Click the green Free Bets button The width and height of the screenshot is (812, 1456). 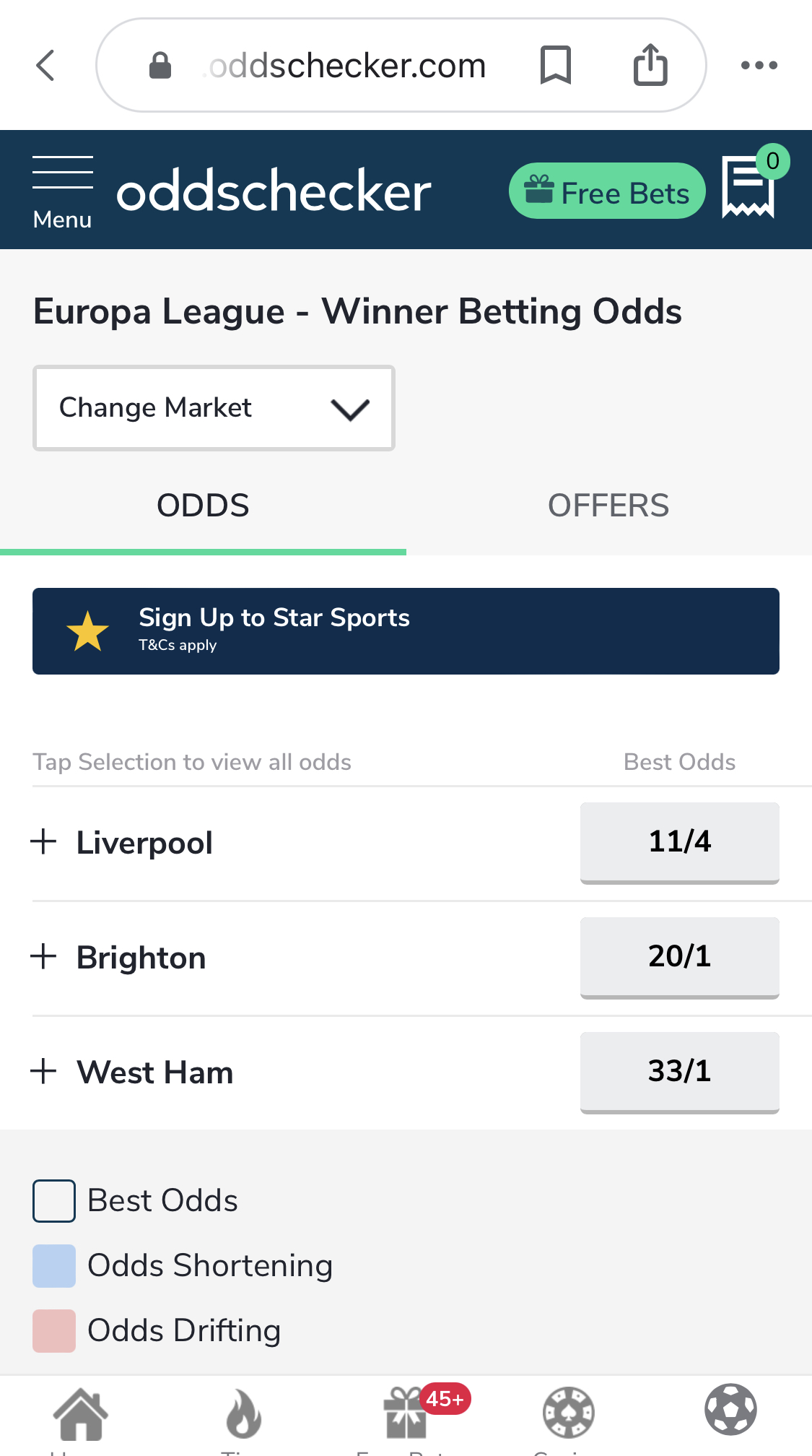pos(607,191)
